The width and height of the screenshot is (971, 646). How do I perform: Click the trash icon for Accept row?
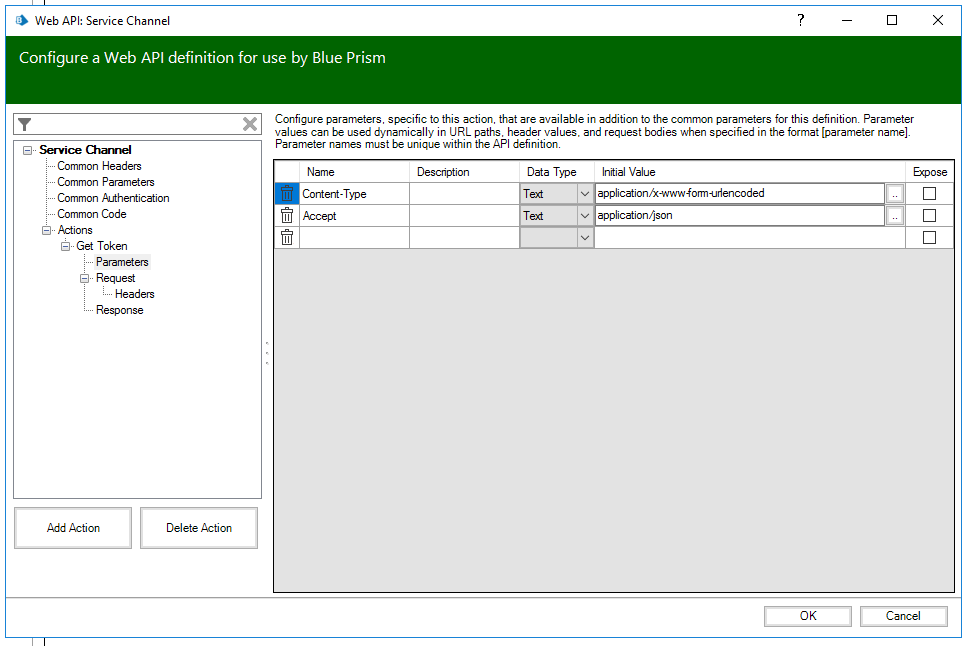coord(287,216)
